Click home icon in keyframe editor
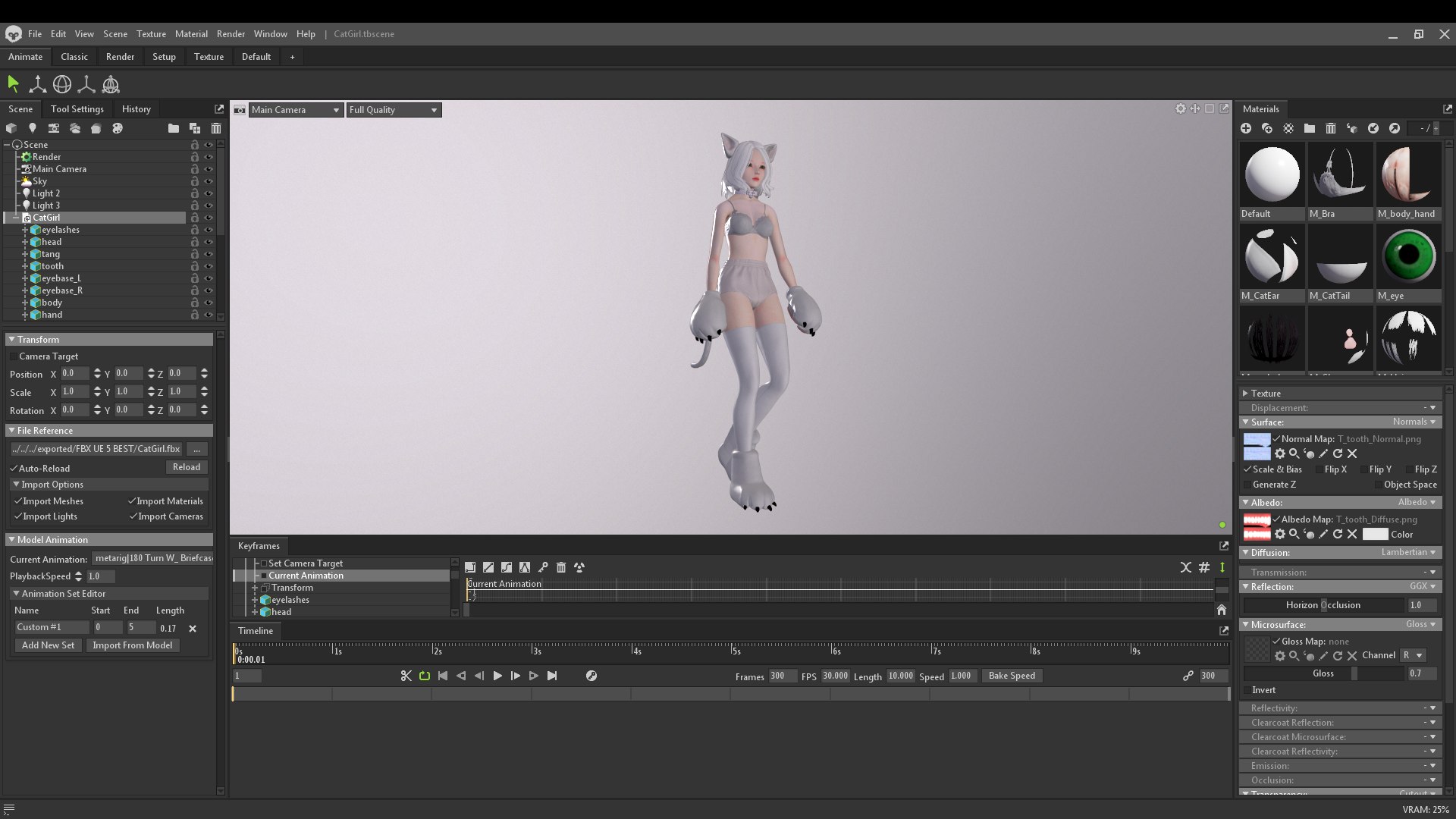Screen dimensions: 1456x819 click(x=1221, y=610)
